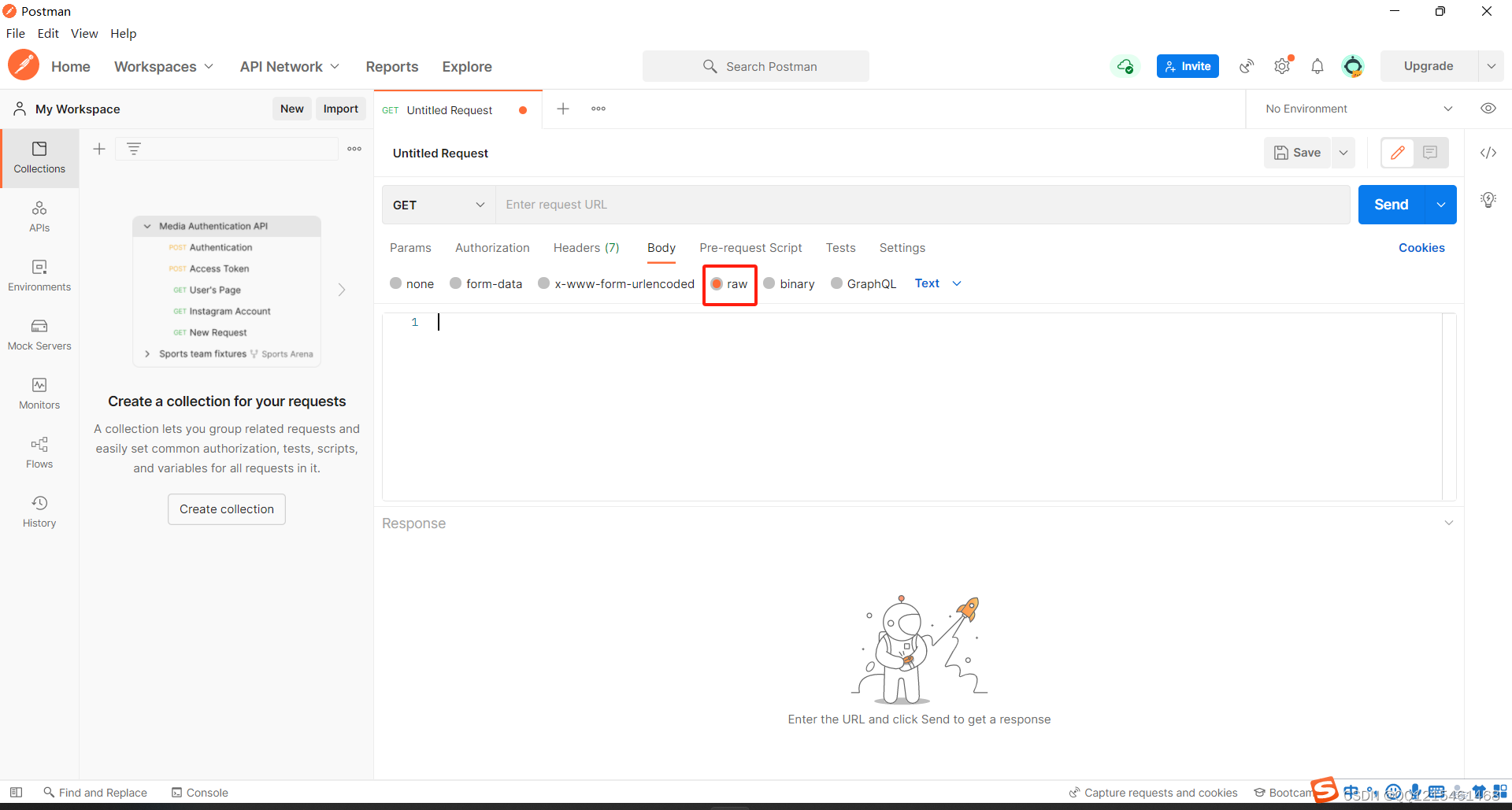Create a new collection with plus icon

point(99,149)
